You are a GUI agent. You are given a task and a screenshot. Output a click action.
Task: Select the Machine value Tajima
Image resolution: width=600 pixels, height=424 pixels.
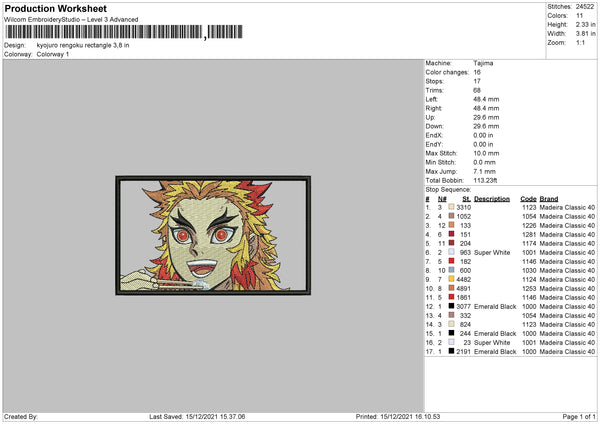point(483,63)
